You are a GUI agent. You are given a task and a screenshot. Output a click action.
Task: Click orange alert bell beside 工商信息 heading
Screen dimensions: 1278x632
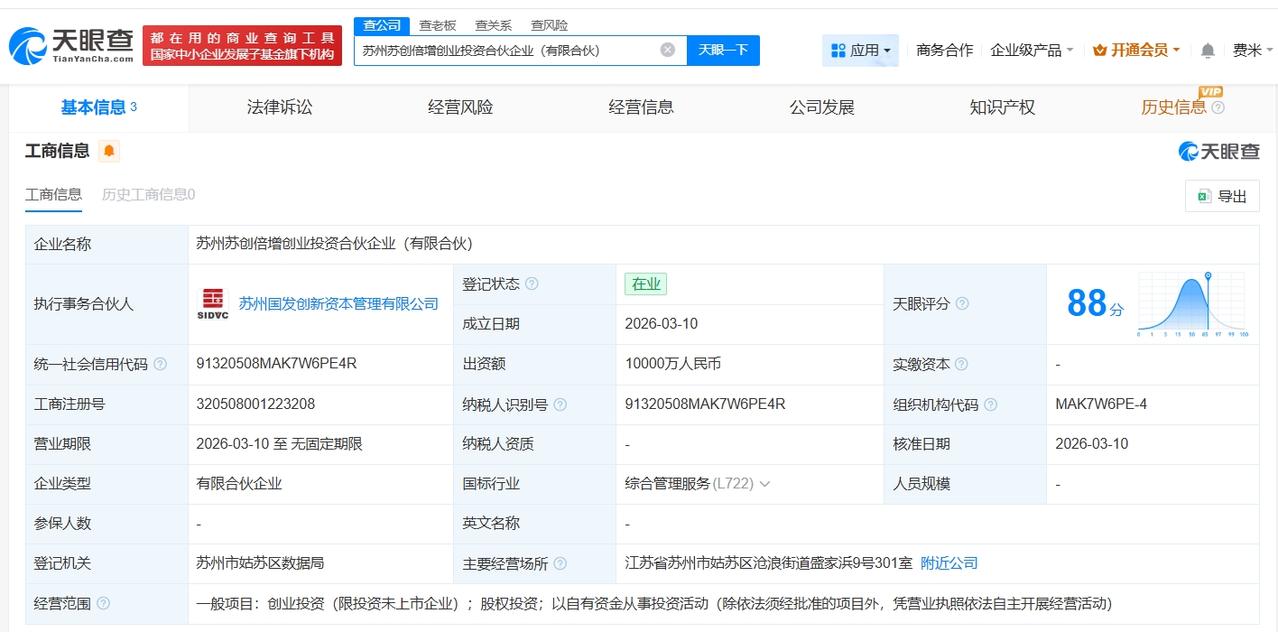point(109,151)
